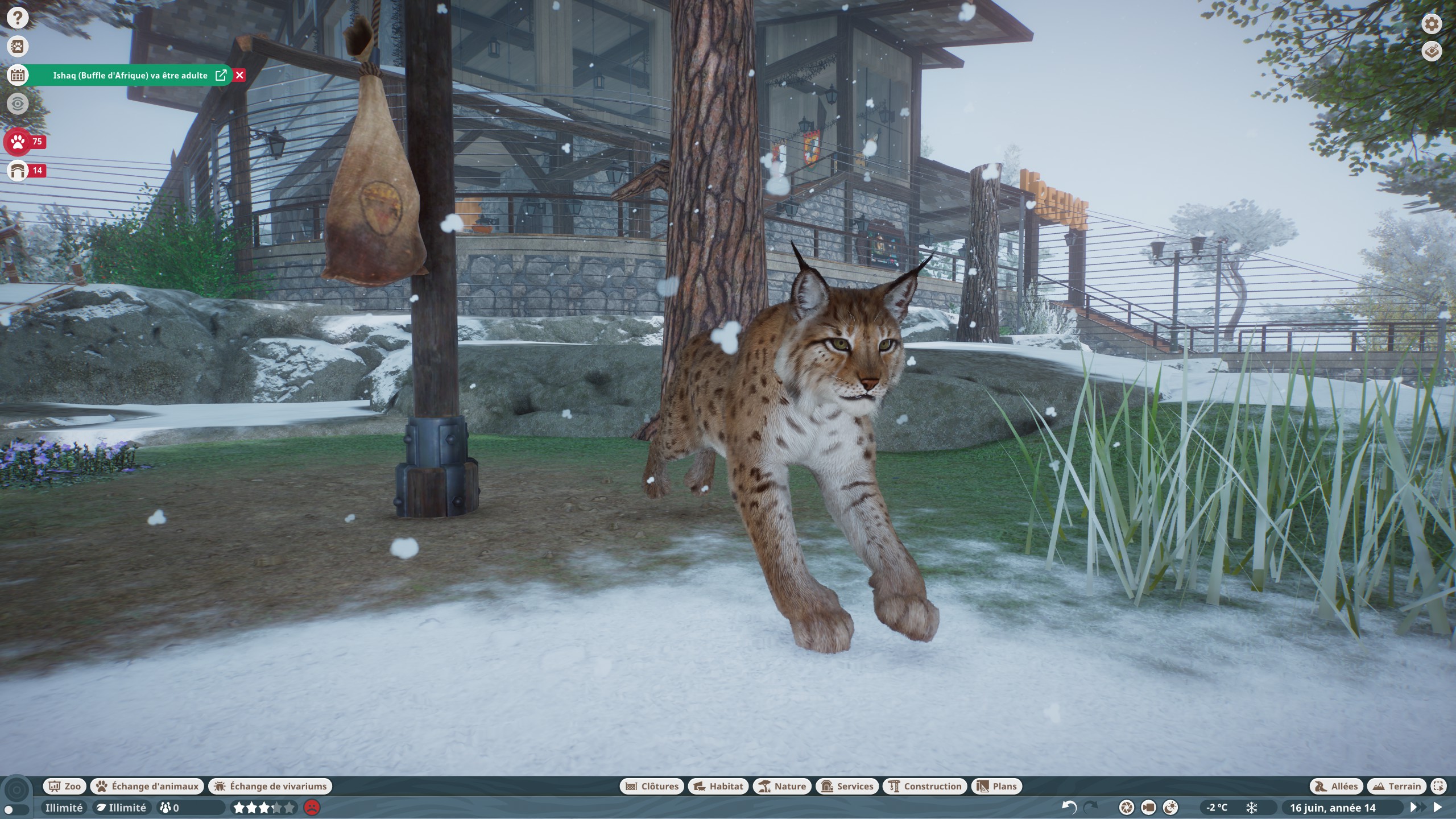
Task: Click the Ishaq va être adulte notification
Action: click(x=130, y=75)
